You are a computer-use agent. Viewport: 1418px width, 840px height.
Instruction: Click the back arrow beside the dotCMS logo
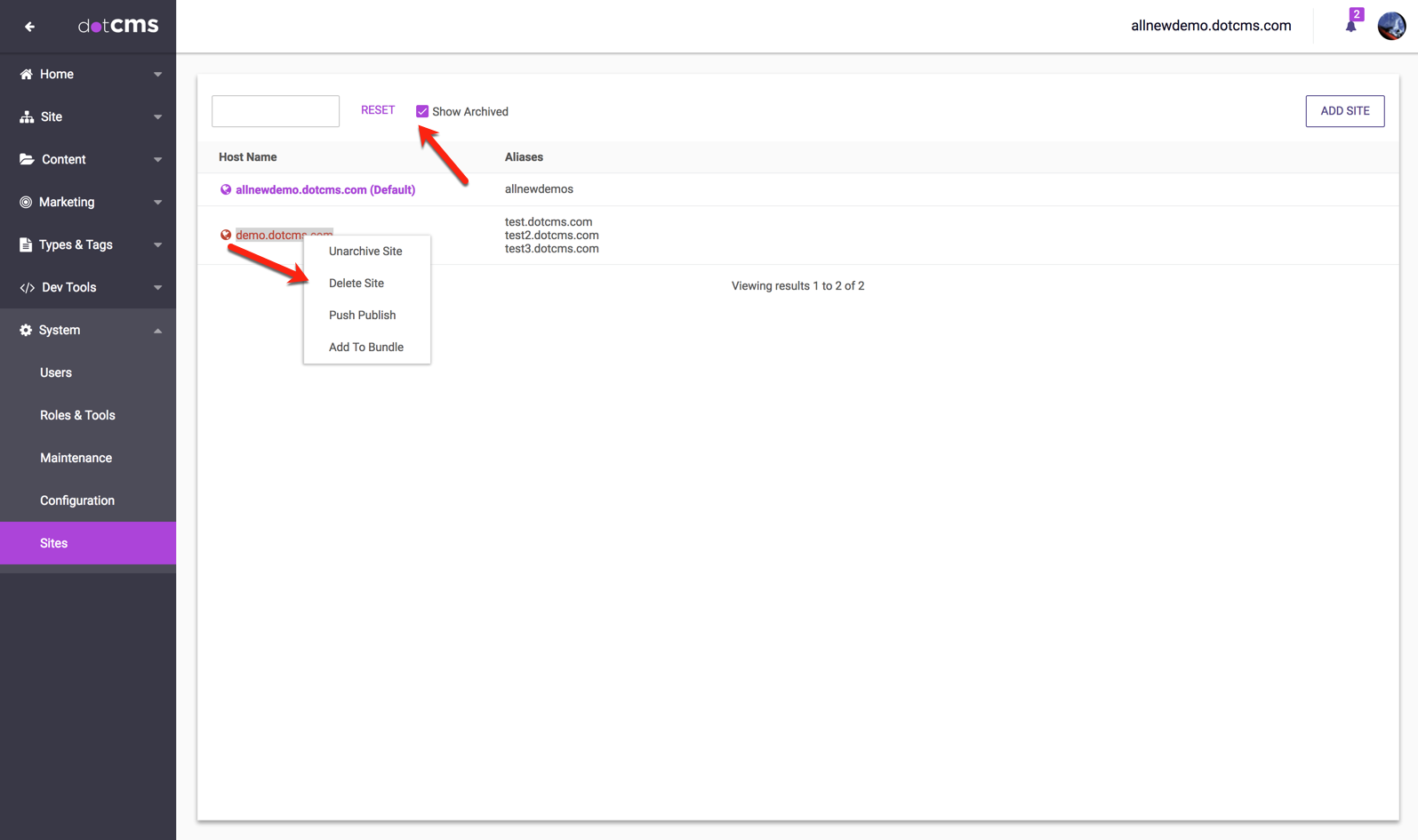[29, 27]
